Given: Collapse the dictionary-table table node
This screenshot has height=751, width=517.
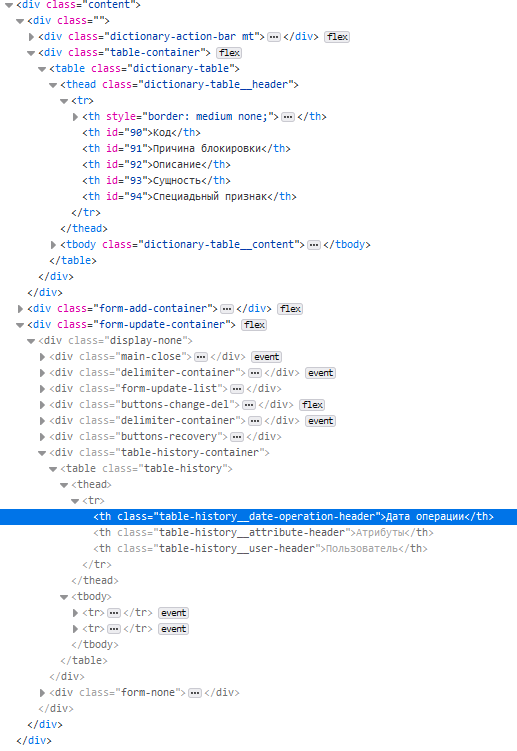Looking at the screenshot, I should coord(42,69).
